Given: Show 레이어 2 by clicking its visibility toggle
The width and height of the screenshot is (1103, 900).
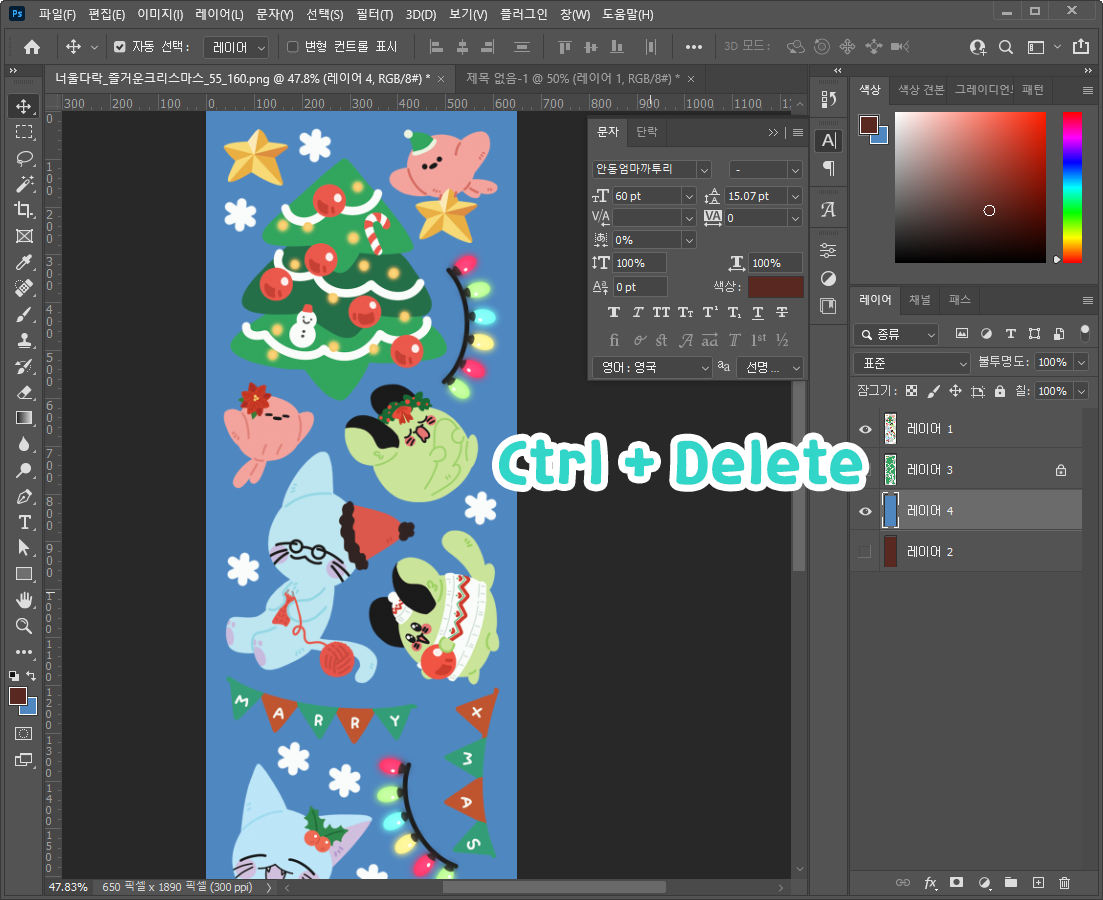Looking at the screenshot, I should click(x=864, y=550).
